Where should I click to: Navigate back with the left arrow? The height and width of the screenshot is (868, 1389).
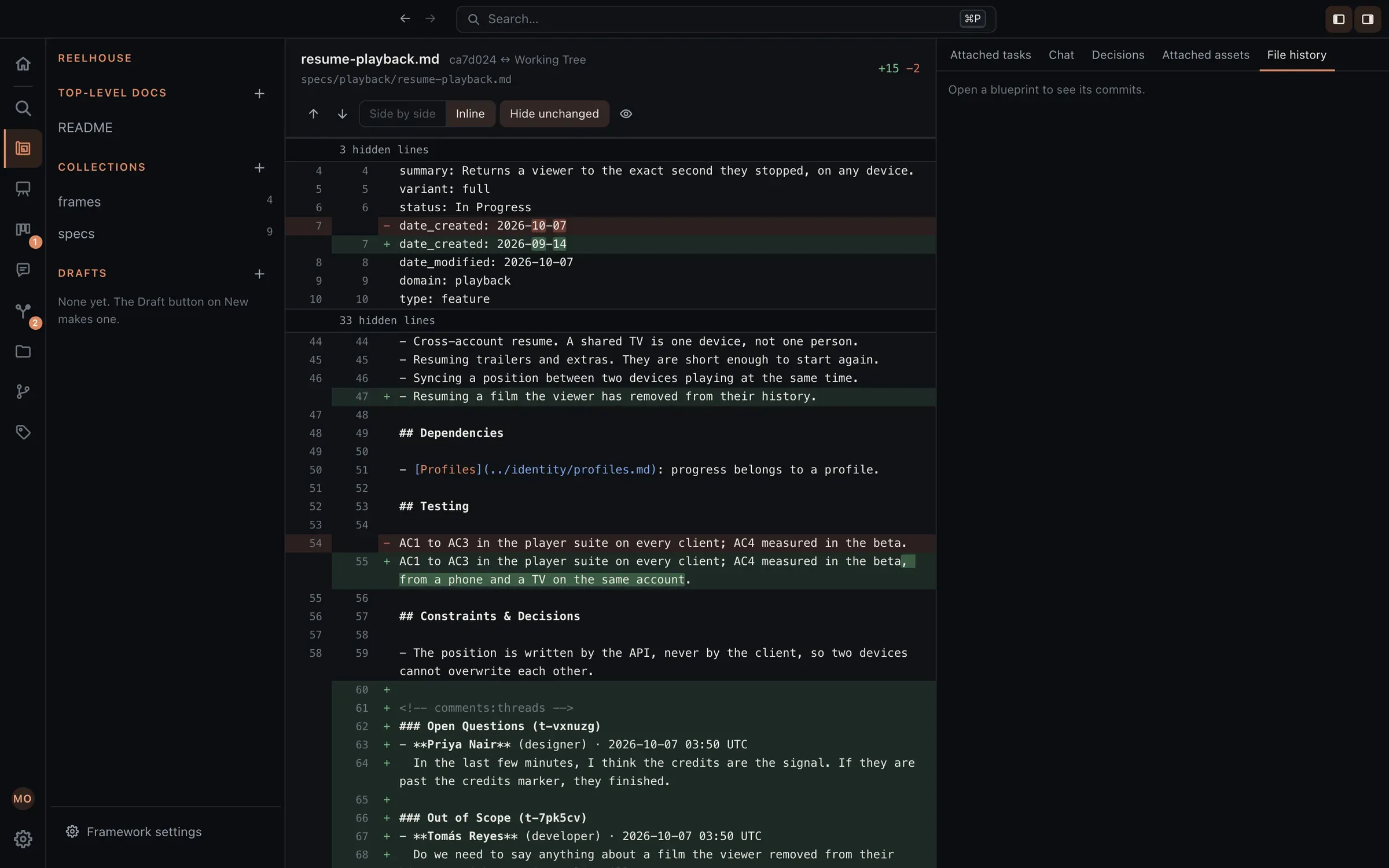pyautogui.click(x=405, y=19)
